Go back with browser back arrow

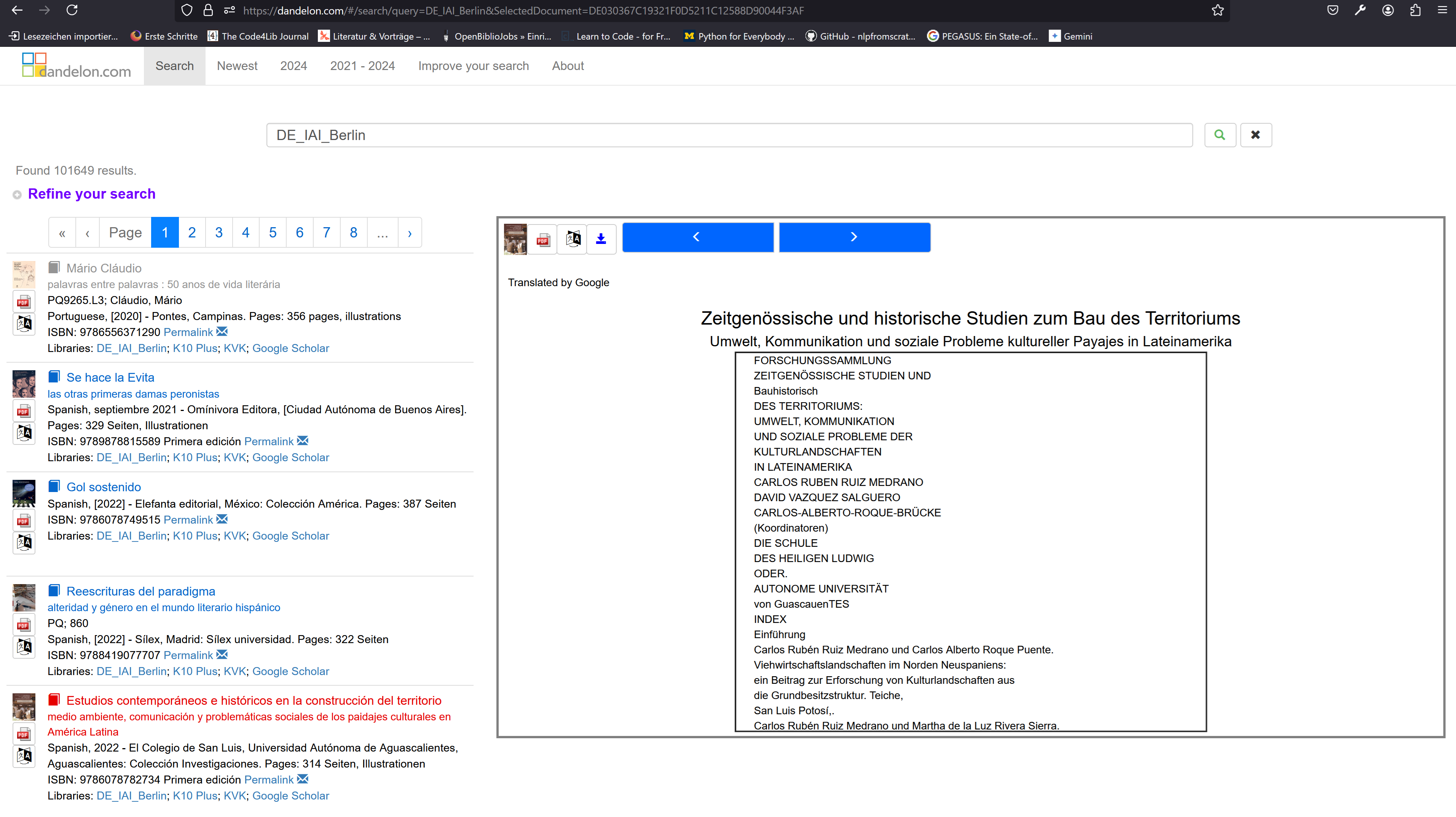pos(17,10)
